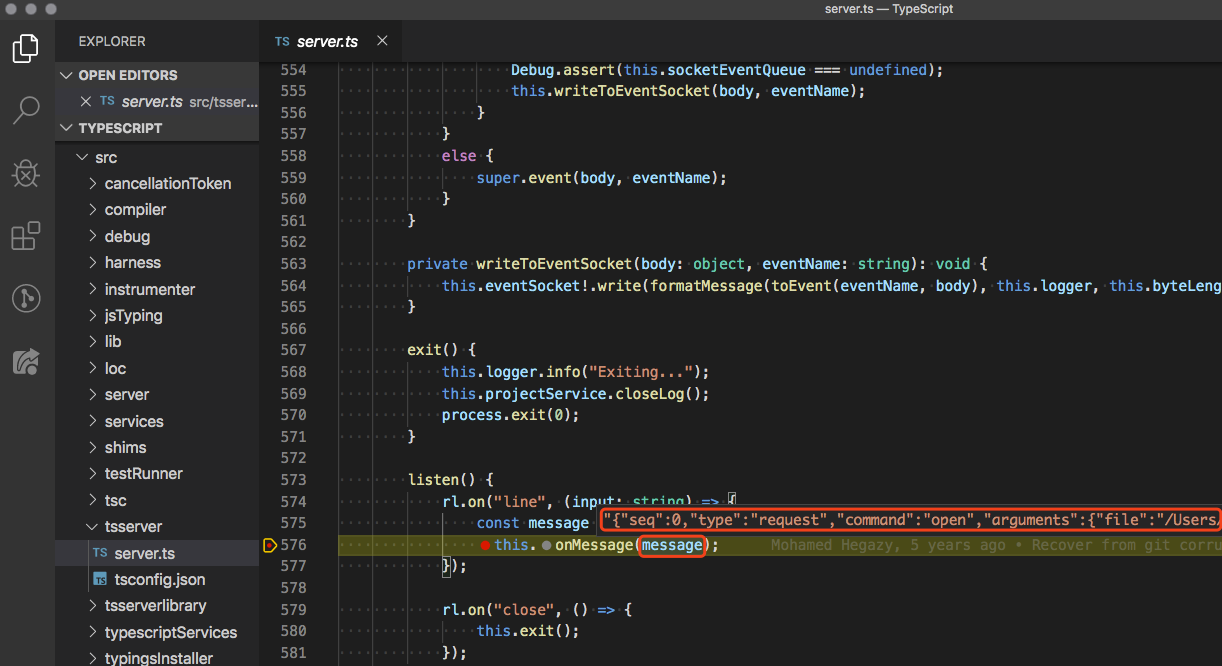Open the Extensions view
Screen dimensions: 1222x666
[x=25, y=236]
